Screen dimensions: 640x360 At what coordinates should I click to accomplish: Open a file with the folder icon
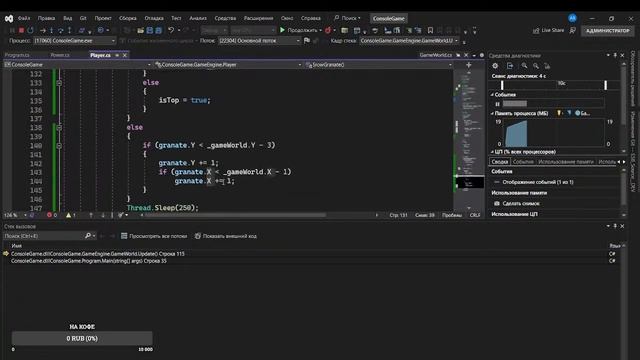click(140, 30)
